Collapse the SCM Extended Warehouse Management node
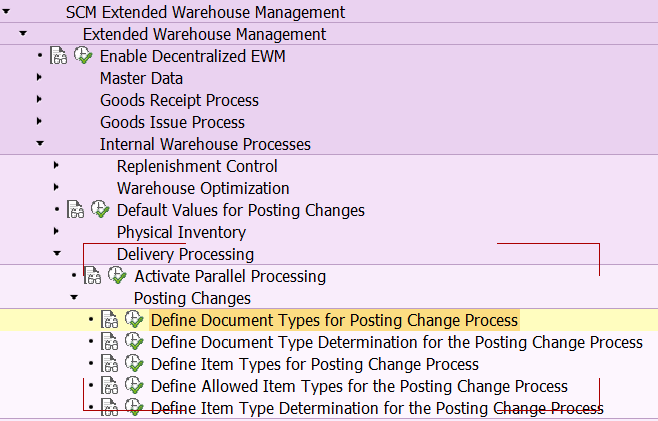 point(6,12)
